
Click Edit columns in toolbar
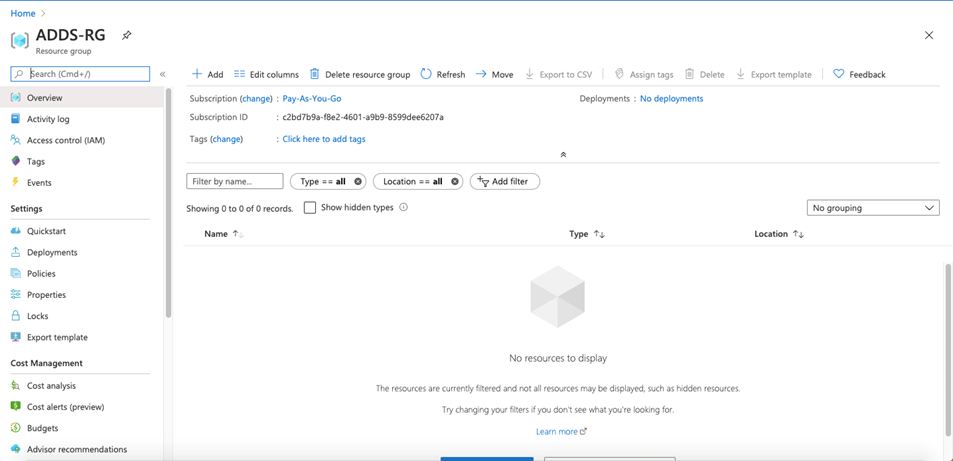[266, 74]
